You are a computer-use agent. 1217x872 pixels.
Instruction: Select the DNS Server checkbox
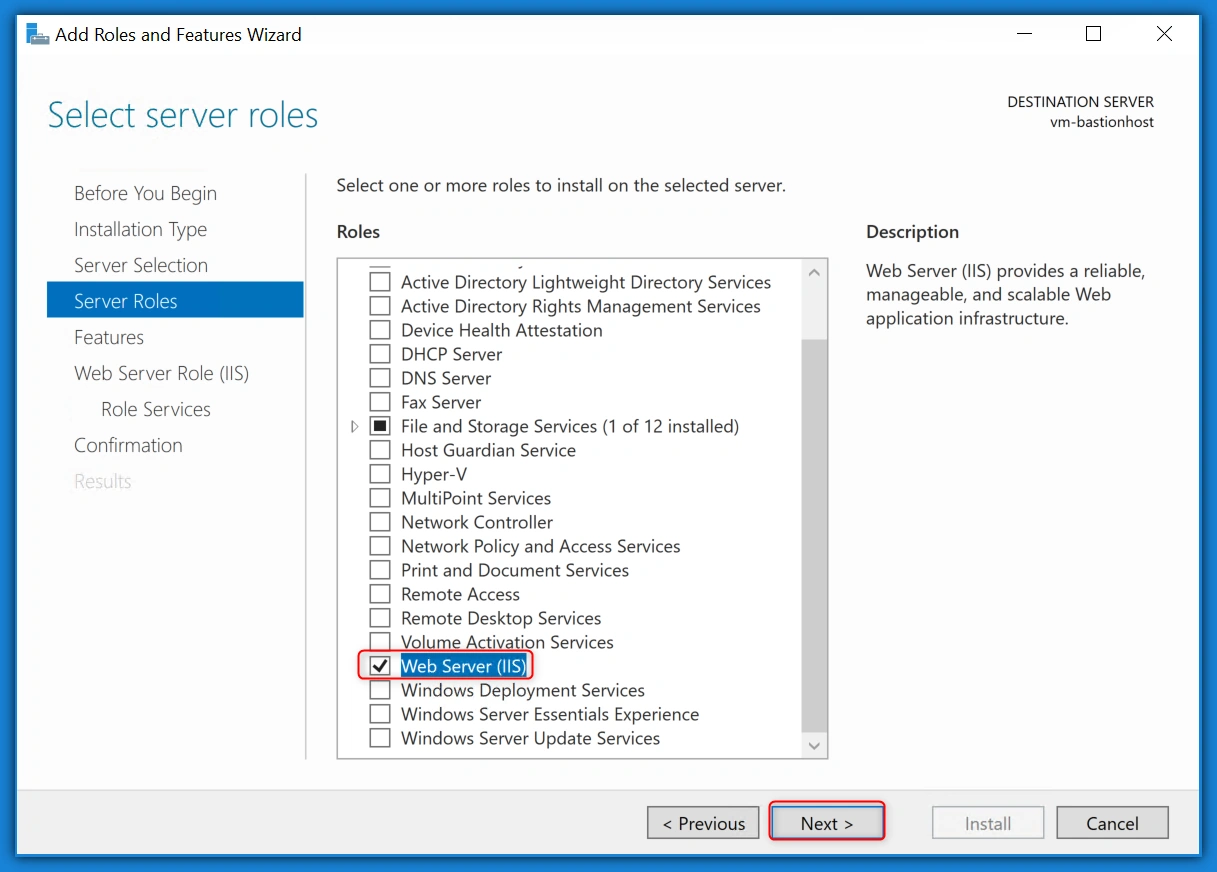point(380,378)
